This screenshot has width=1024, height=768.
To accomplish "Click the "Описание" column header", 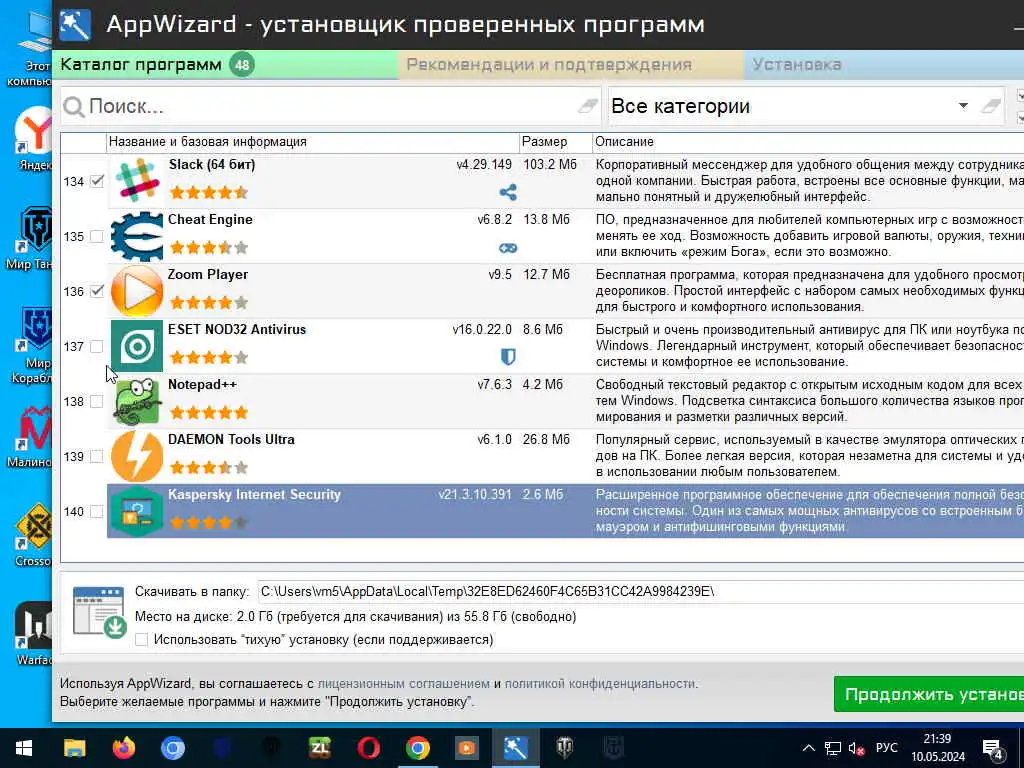I will pyautogui.click(x=808, y=142).
